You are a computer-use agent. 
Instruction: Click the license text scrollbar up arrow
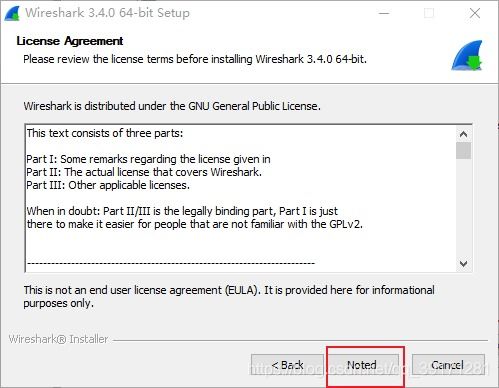click(x=463, y=134)
